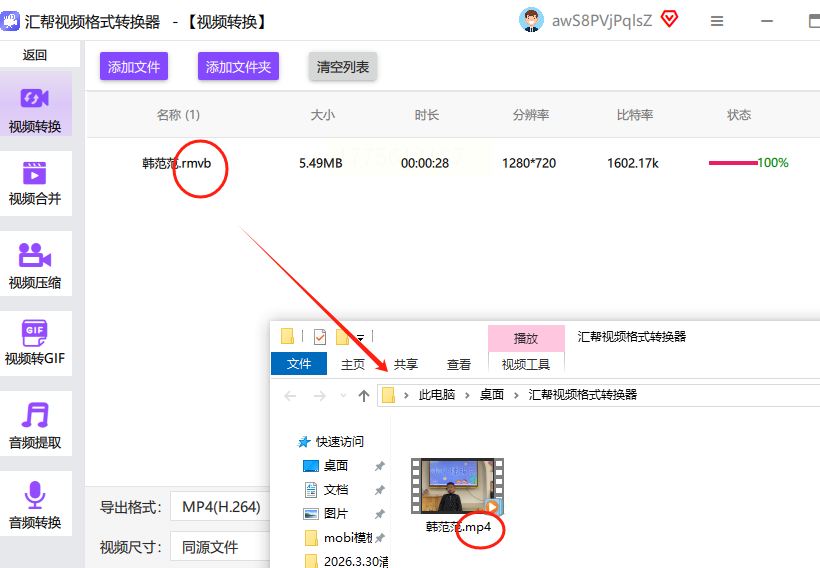Switch to the 视频转GIF tool
The image size is (820, 568).
[x=35, y=341]
